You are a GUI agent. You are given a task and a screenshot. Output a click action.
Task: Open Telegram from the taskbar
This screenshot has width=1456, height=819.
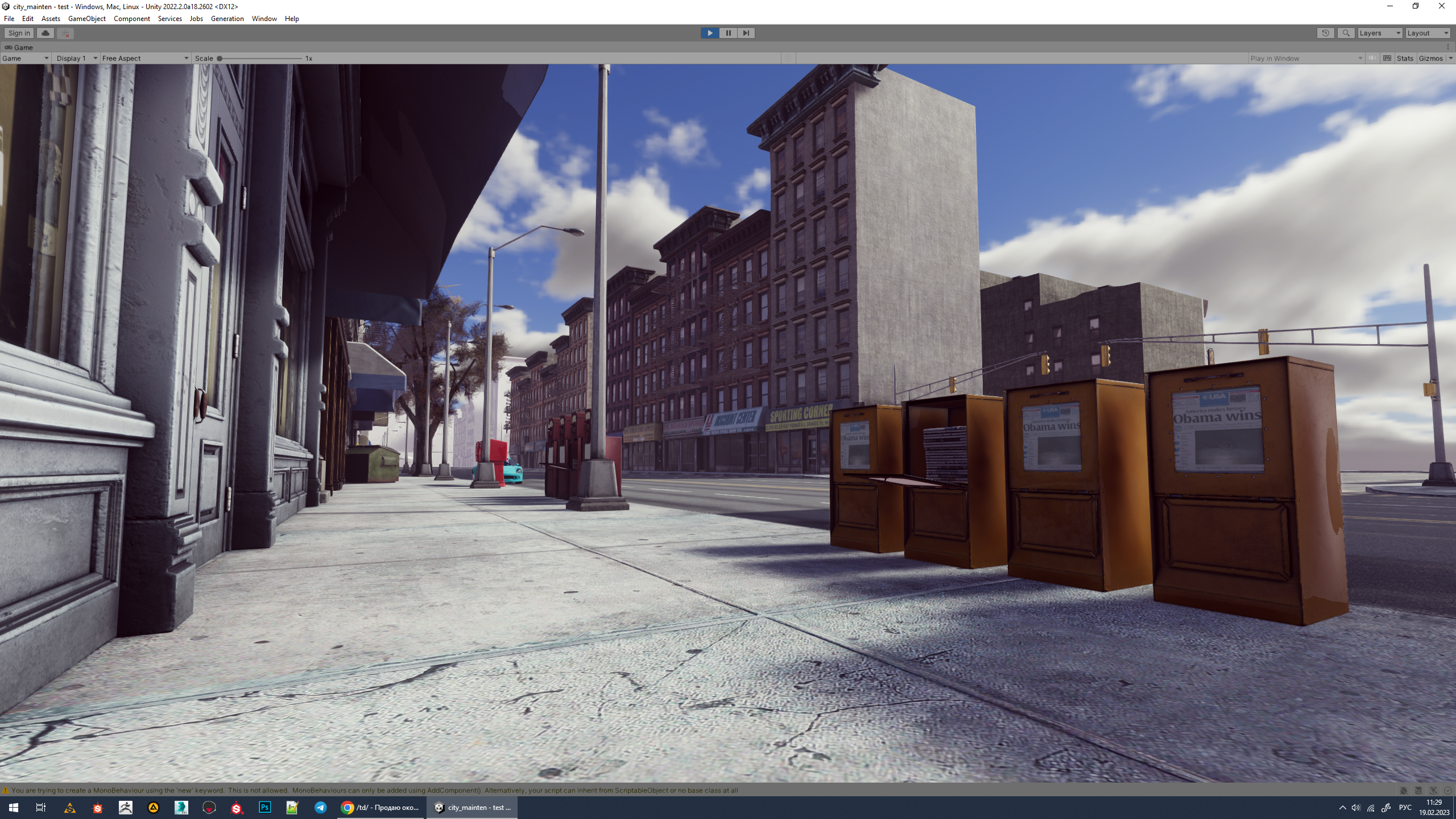point(320,808)
